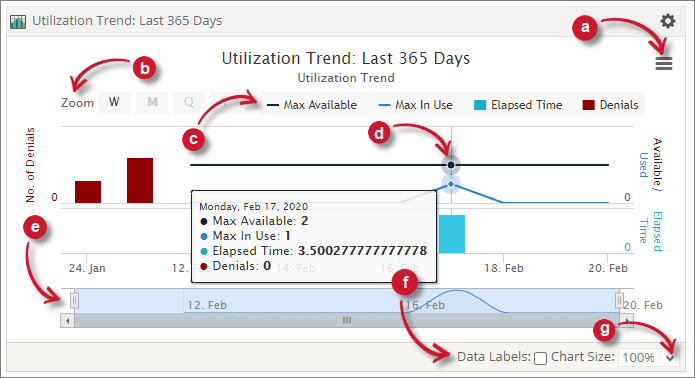The height and width of the screenshot is (378, 695).
Task: Toggle the Max Available legend series
Action: coord(312,105)
